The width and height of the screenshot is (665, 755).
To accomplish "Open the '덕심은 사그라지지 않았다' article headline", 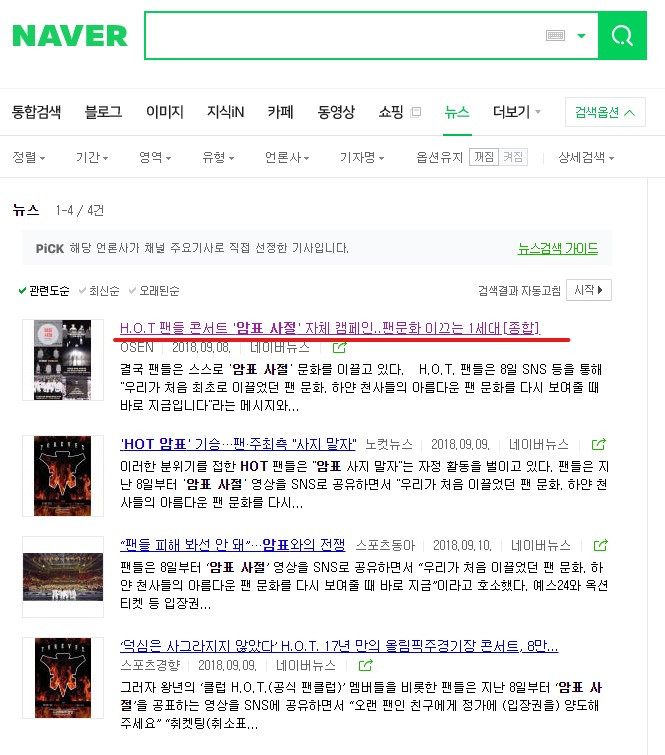I will [x=339, y=646].
